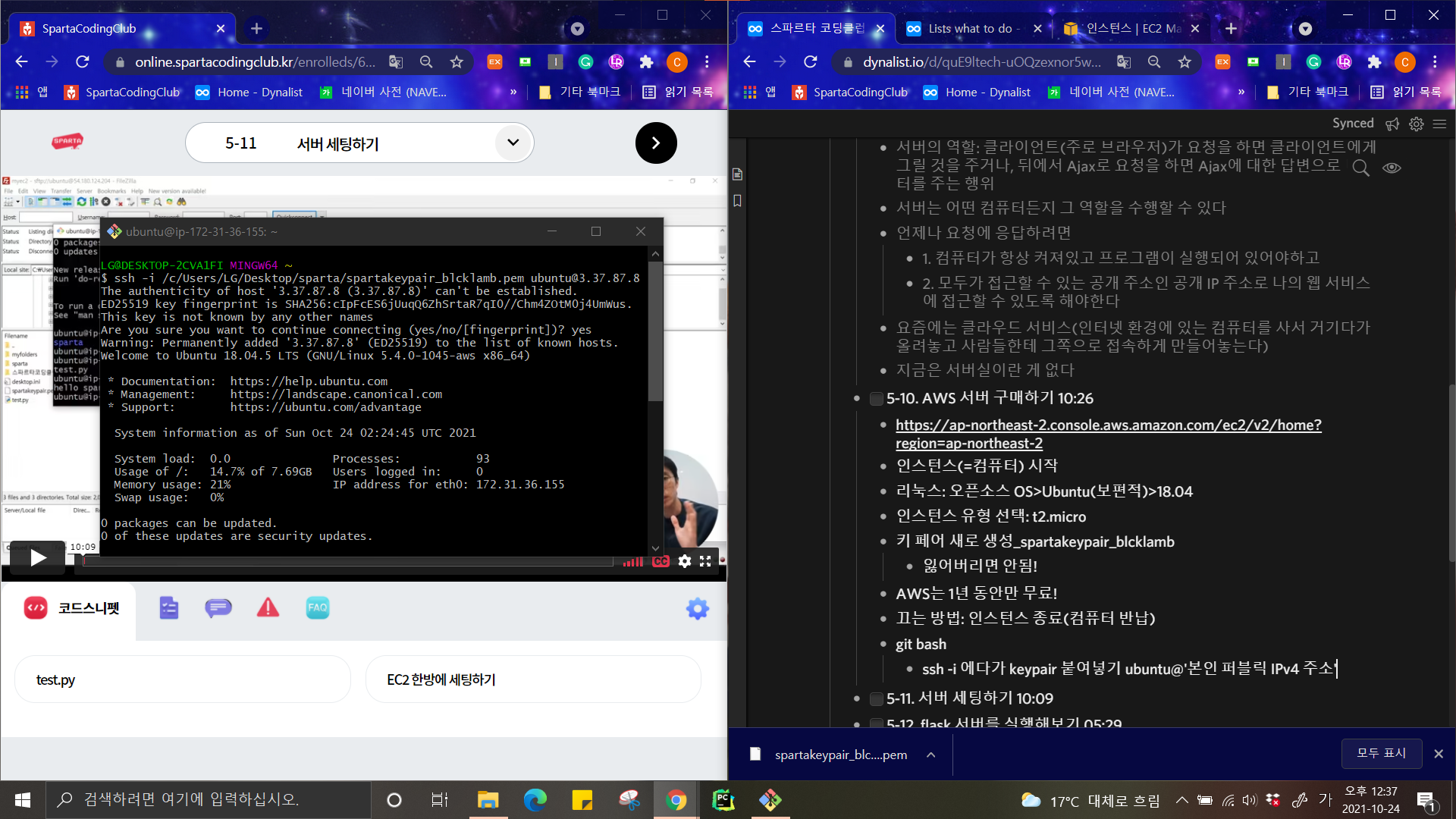Open the blue settings gear icon
Screen dimensions: 1456x819
point(697,608)
